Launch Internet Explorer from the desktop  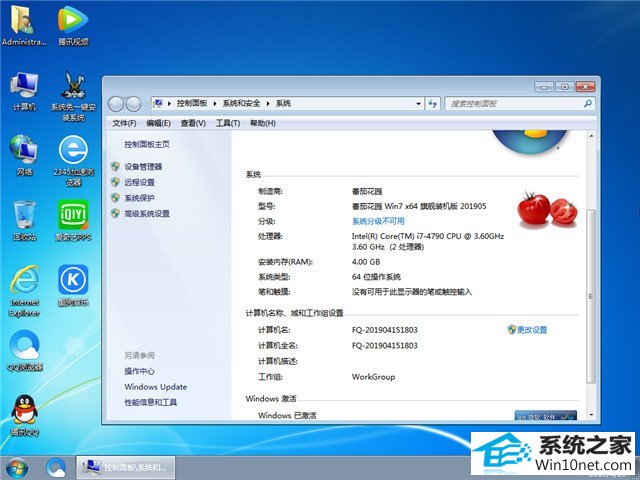click(x=24, y=281)
